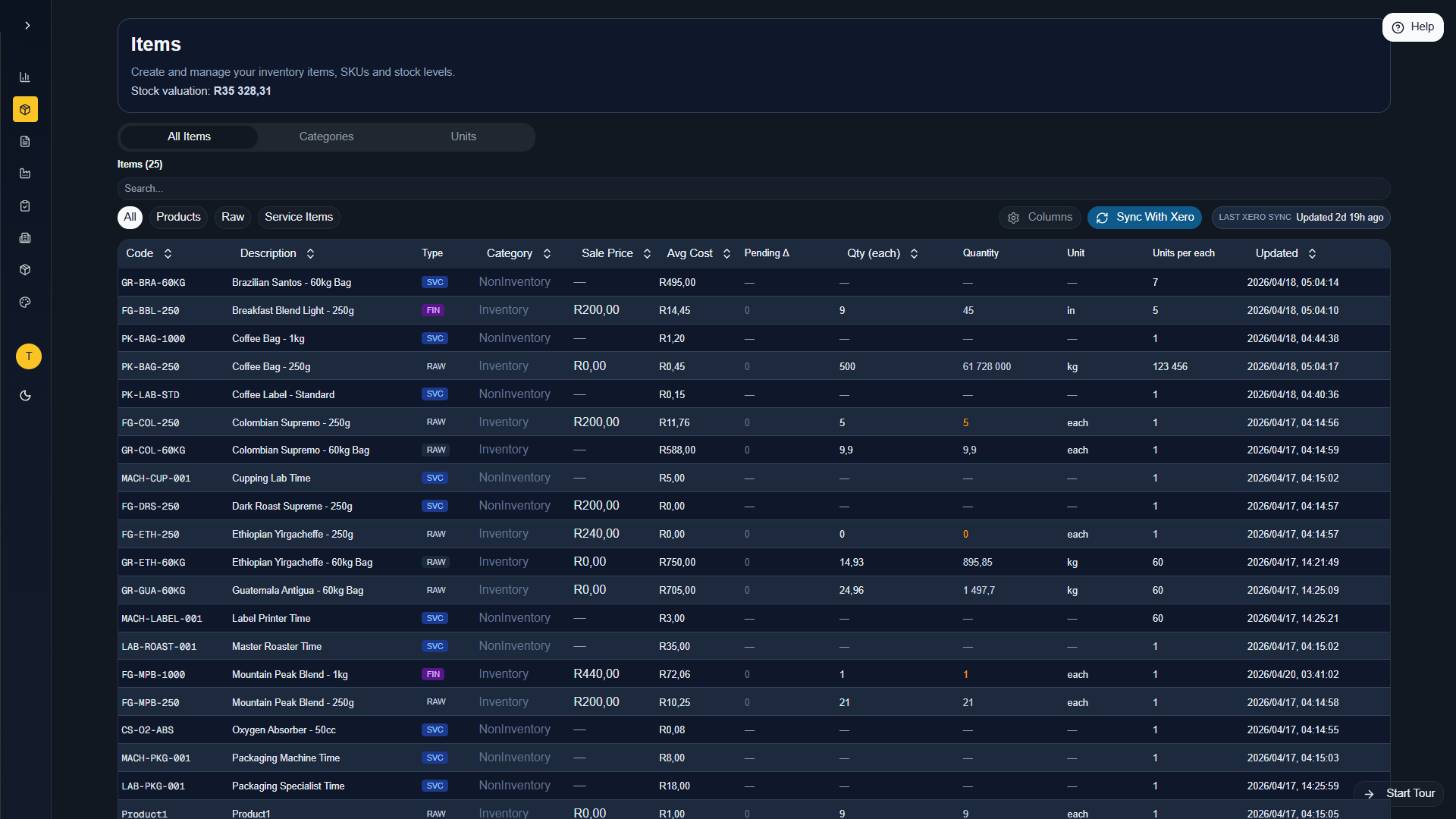Filter items by Service Items
1456x819 pixels.
299,218
